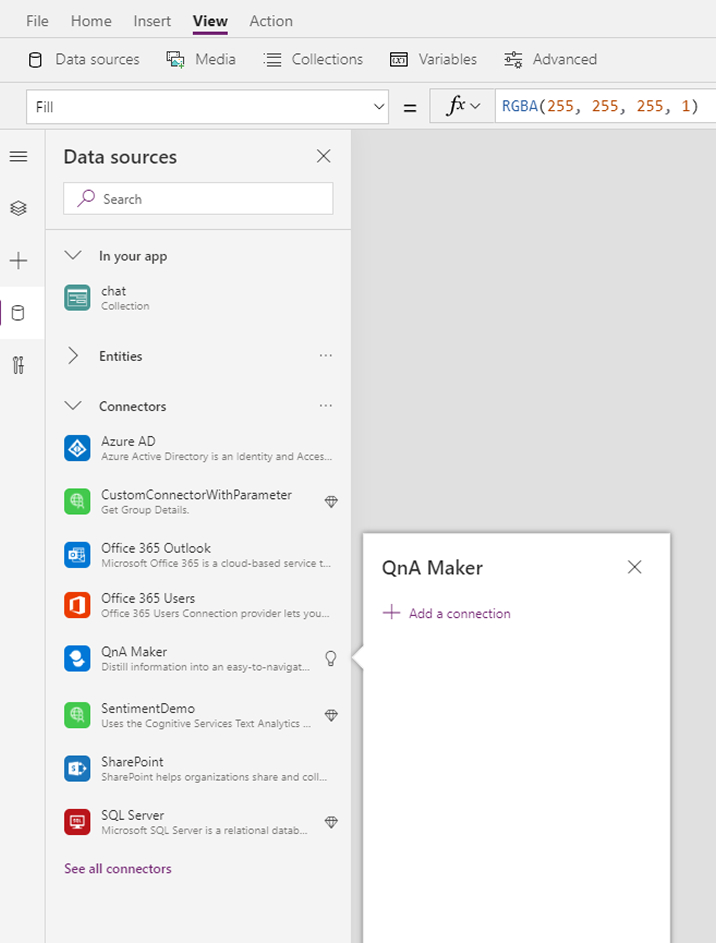Click CustomConnectorWithParameter premium diamond icon
The image size is (716, 943).
tap(331, 502)
